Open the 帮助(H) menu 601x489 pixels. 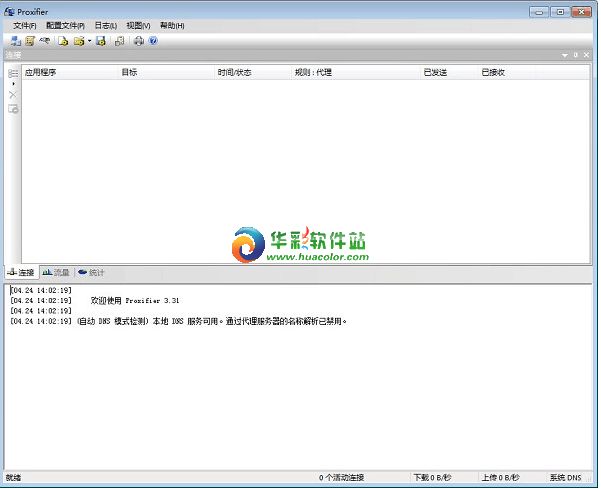tap(172, 26)
